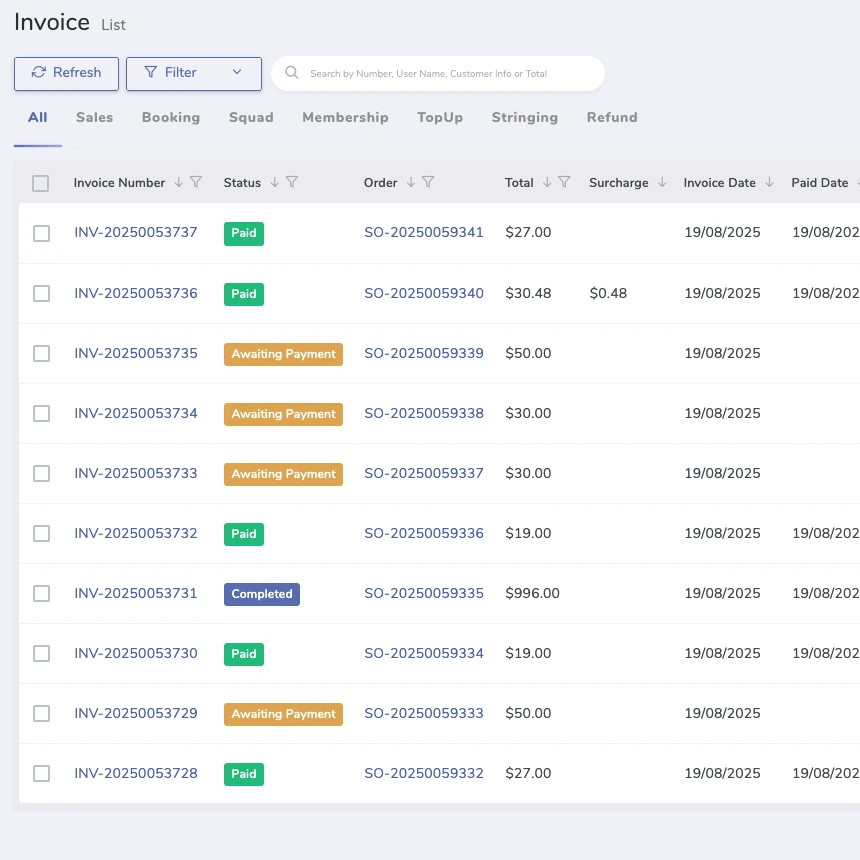Switch to the Membership tab
The image size is (860, 860).
[x=345, y=117]
